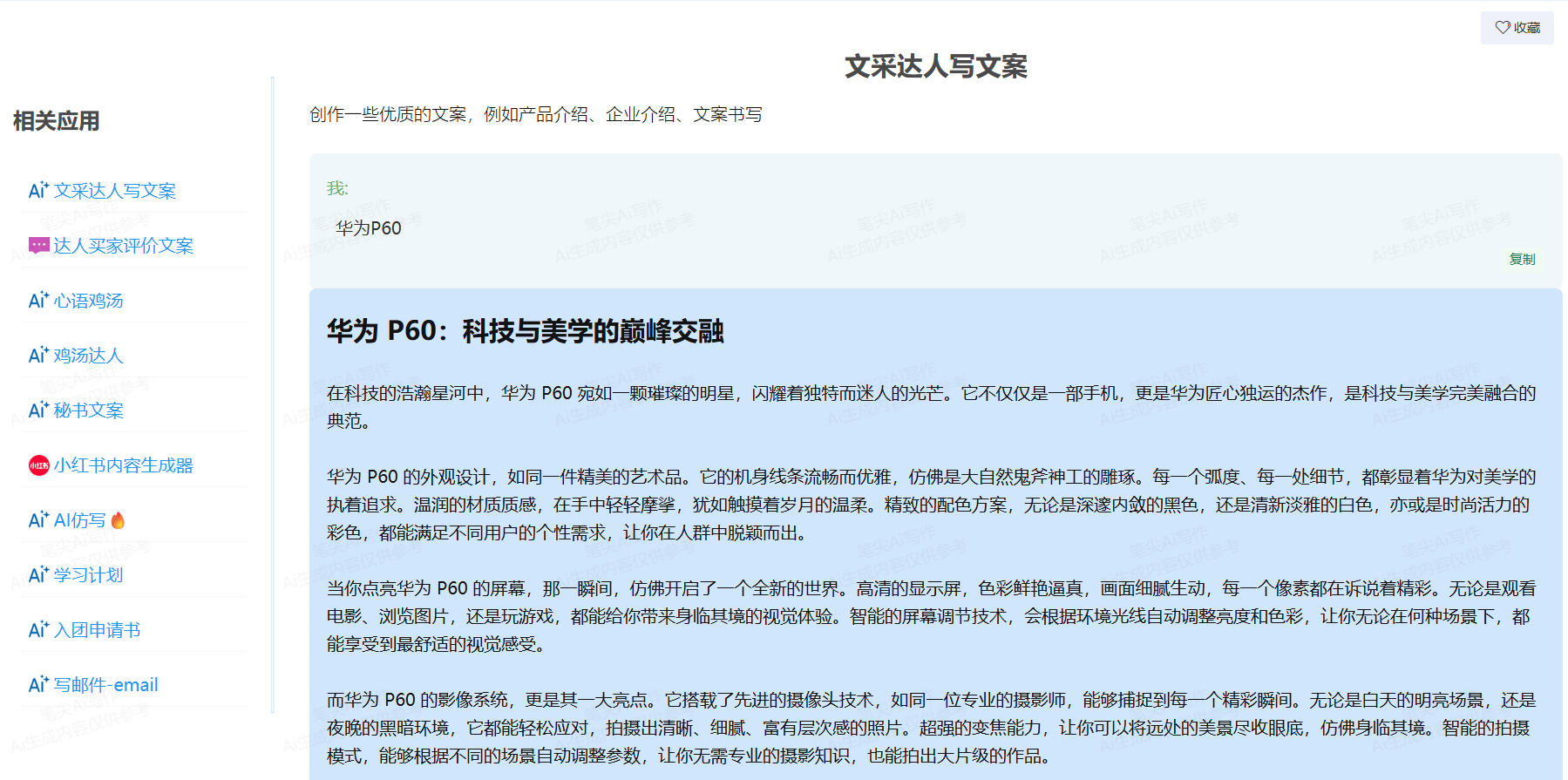The width and height of the screenshot is (1568, 780).
Task: Click the heart icon in 收藏 button
Action: pyautogui.click(x=1503, y=28)
